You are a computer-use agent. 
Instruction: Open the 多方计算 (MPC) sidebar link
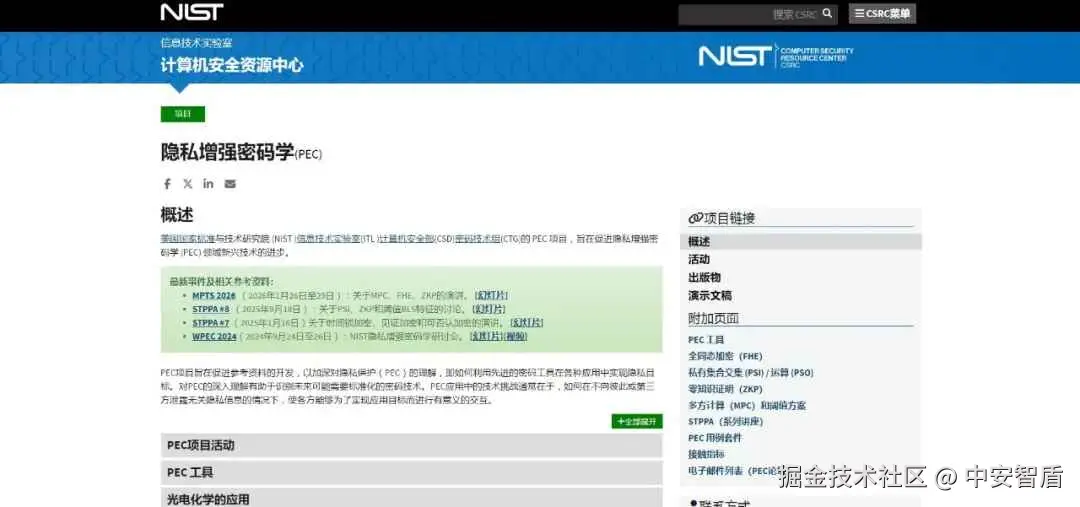747,406
